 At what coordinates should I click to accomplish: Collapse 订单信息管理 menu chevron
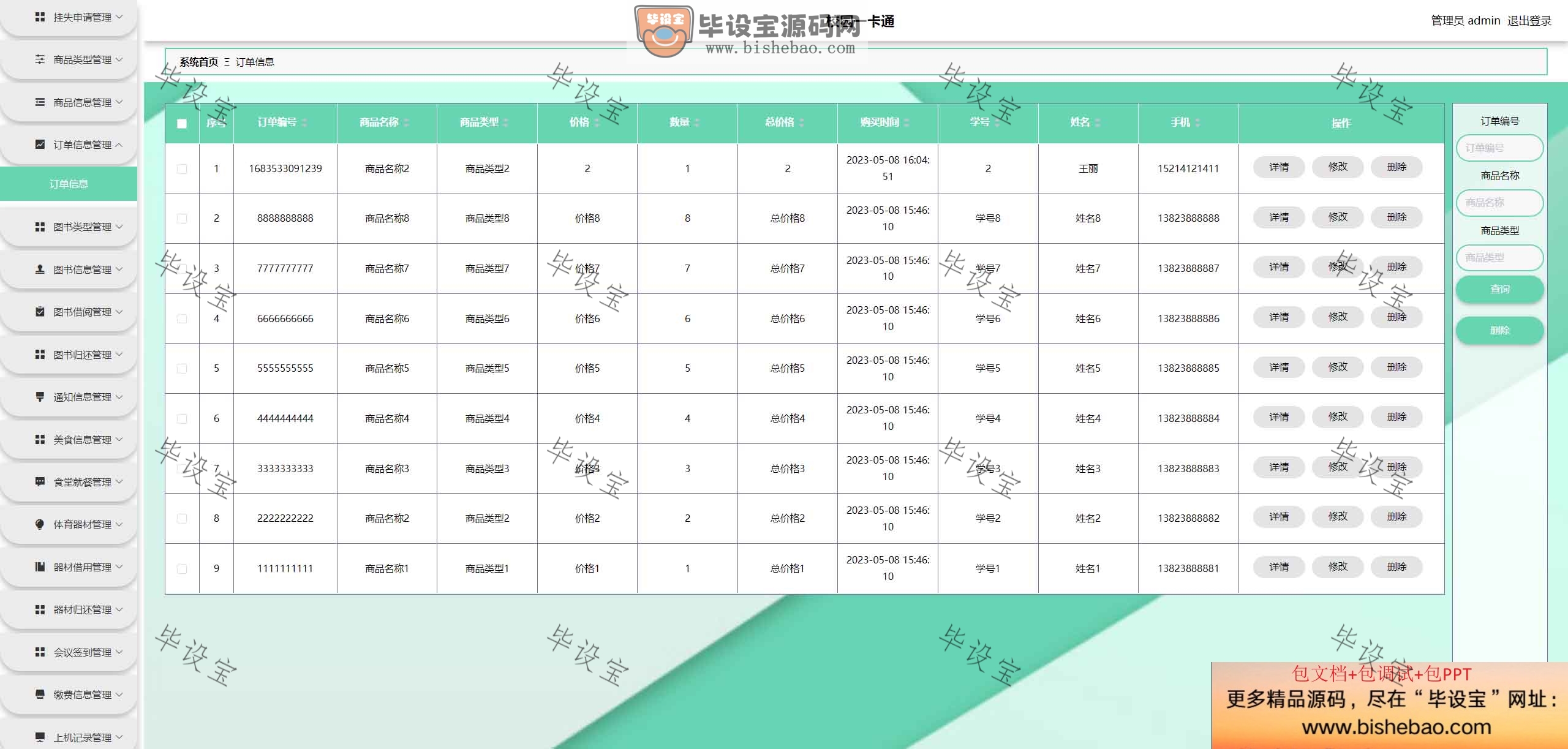(119, 145)
